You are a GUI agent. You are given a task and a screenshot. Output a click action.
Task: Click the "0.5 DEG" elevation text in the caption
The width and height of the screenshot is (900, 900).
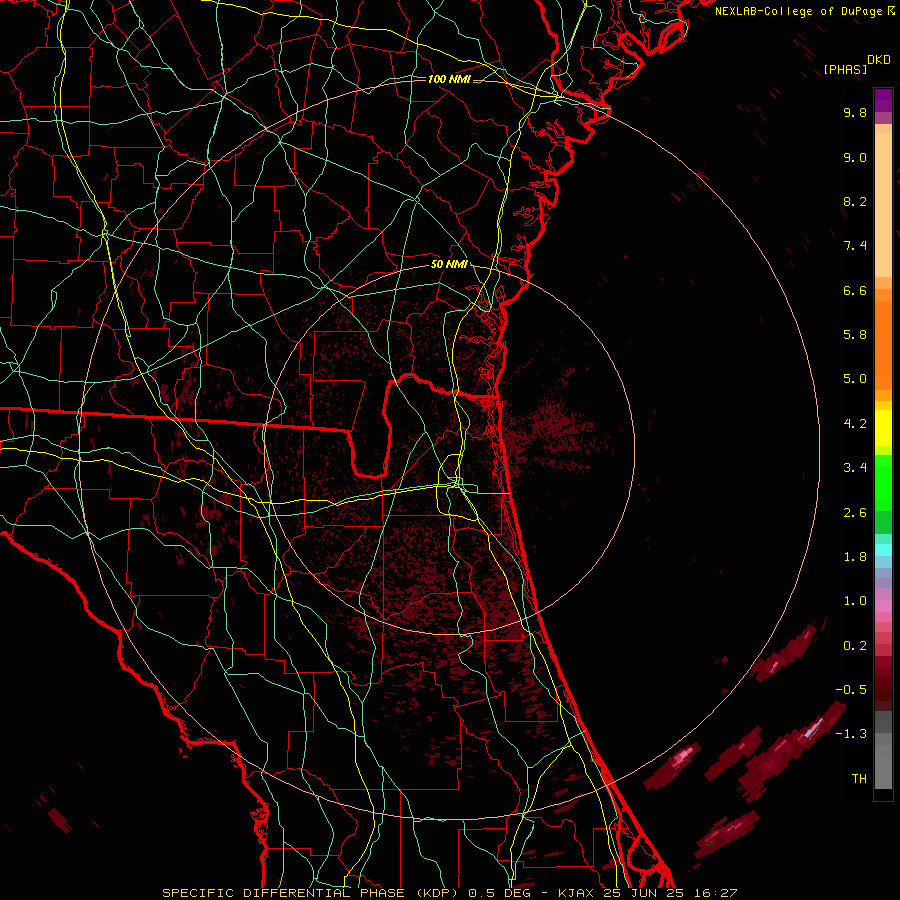tap(498, 893)
